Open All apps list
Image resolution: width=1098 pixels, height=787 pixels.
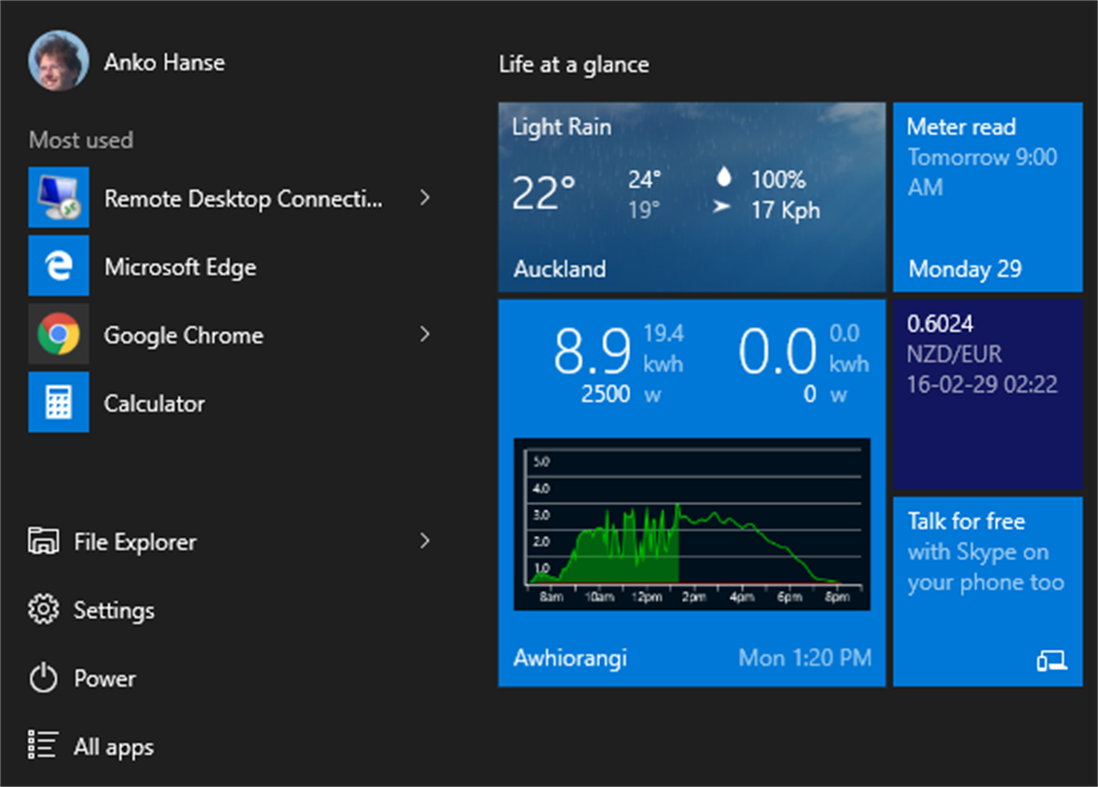[113, 746]
